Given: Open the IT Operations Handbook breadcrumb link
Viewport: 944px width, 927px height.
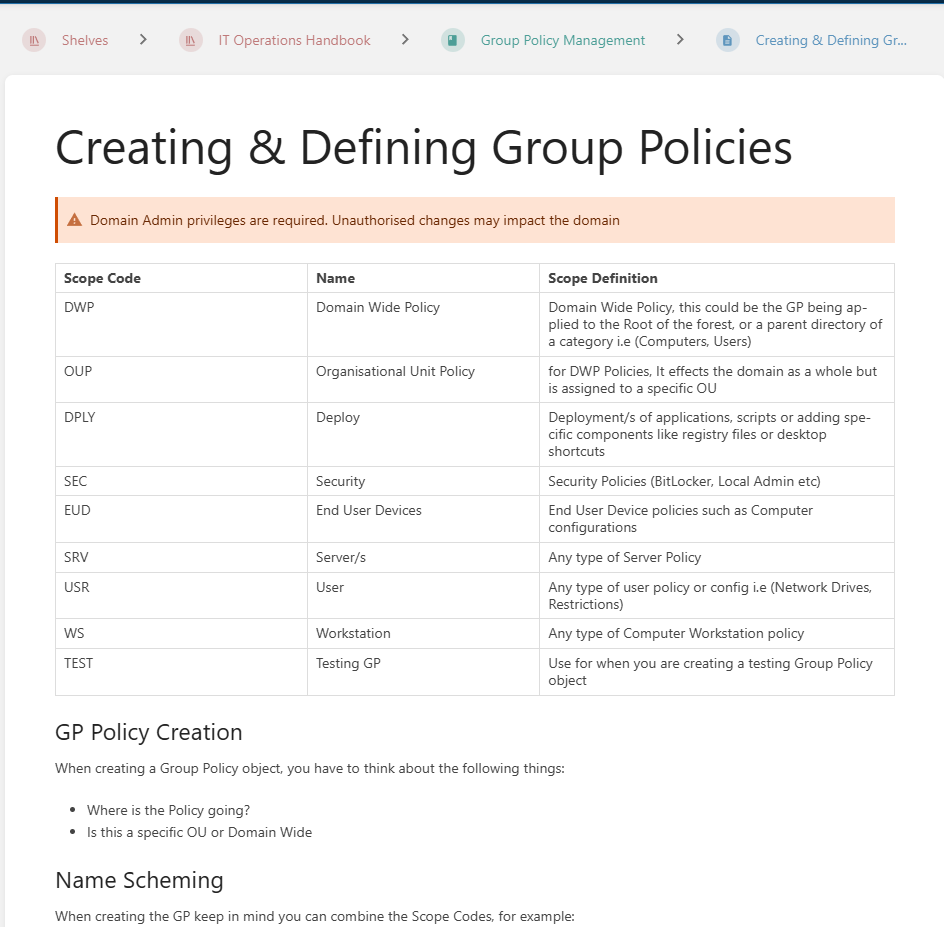Looking at the screenshot, I should [294, 40].
